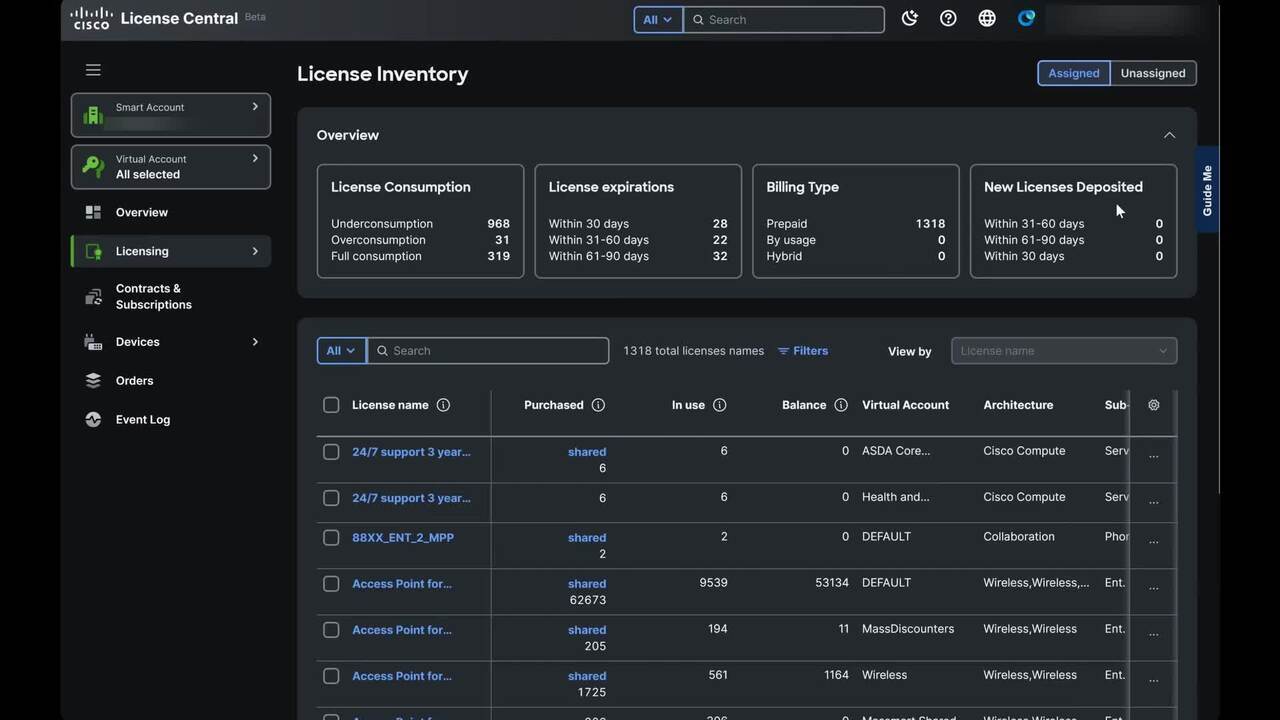The height and width of the screenshot is (720, 1280).
Task: Click info icon next to In use
Action: [719, 405]
